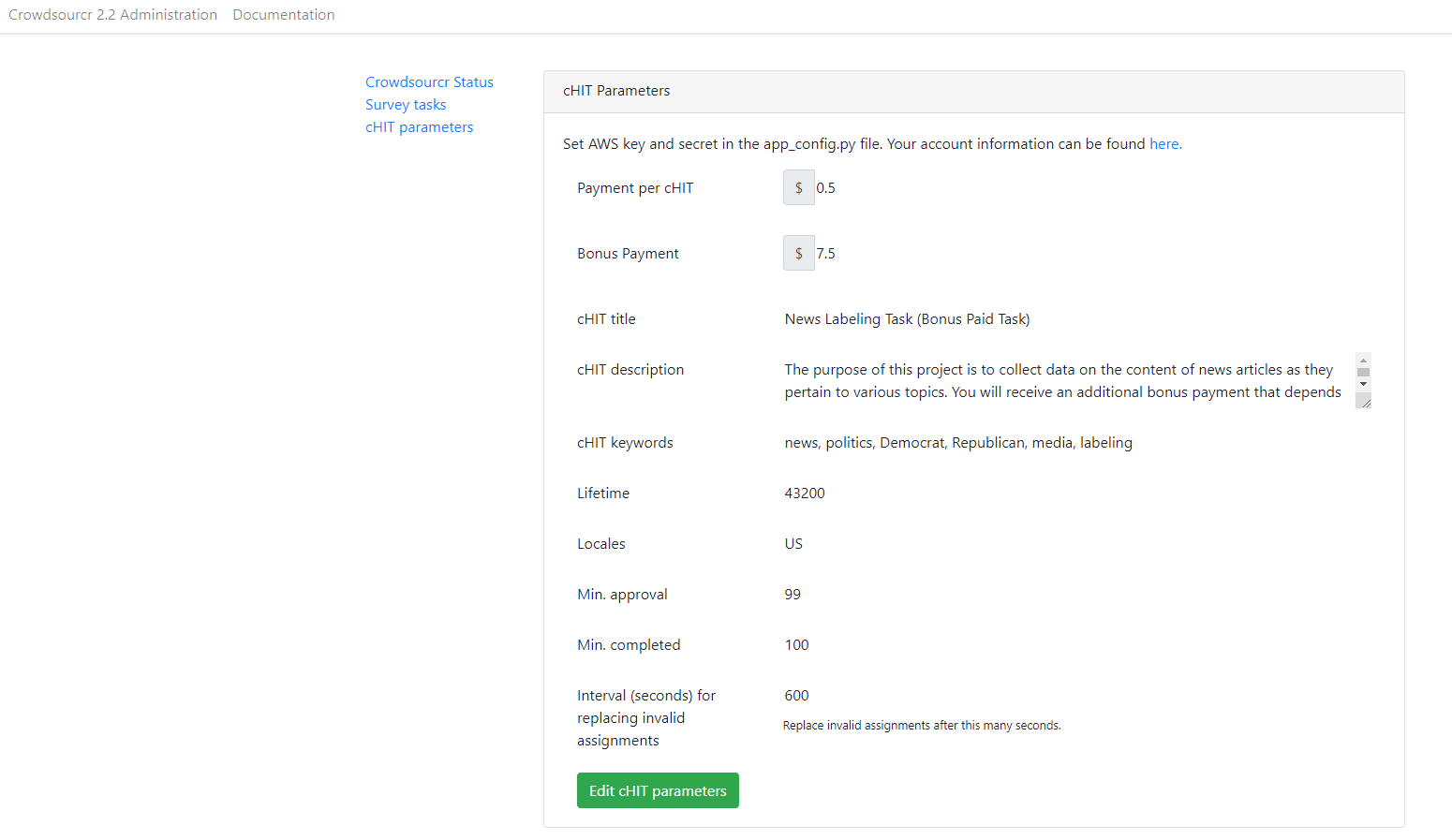This screenshot has height=840, width=1452.
Task: Open the Documentation menu item
Action: tap(283, 15)
